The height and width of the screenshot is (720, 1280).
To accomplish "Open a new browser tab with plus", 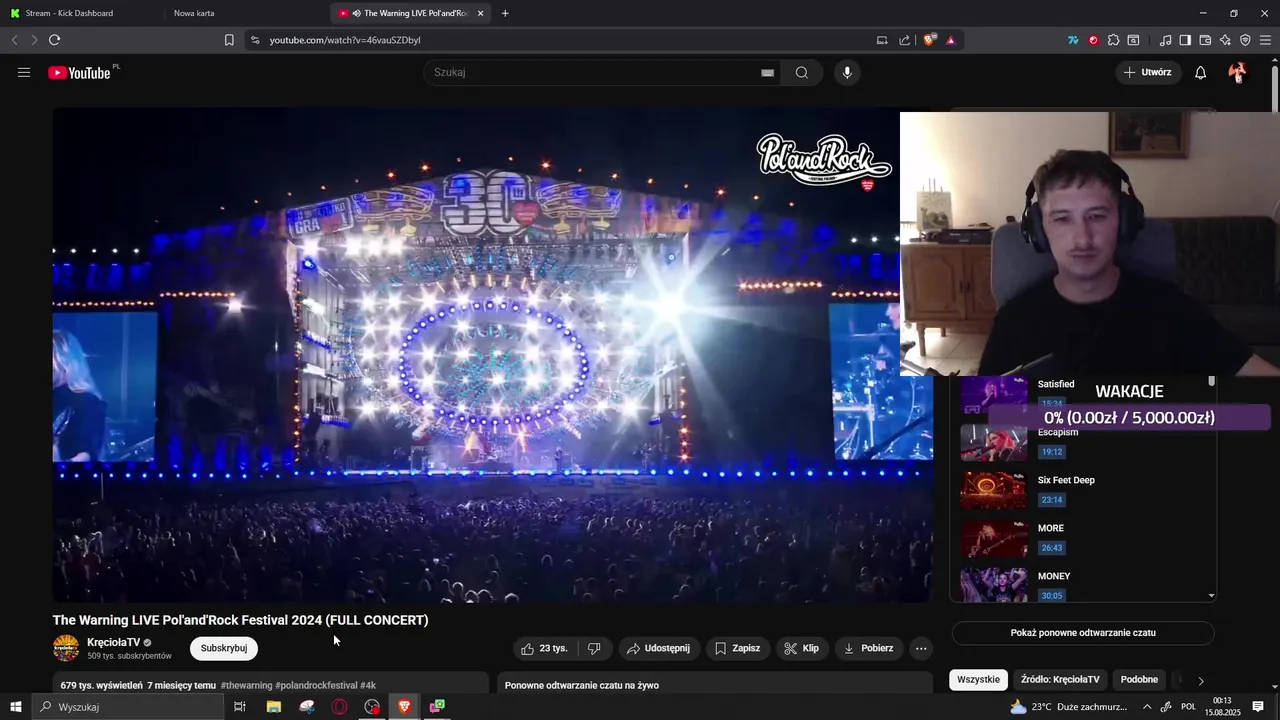I will click(505, 13).
